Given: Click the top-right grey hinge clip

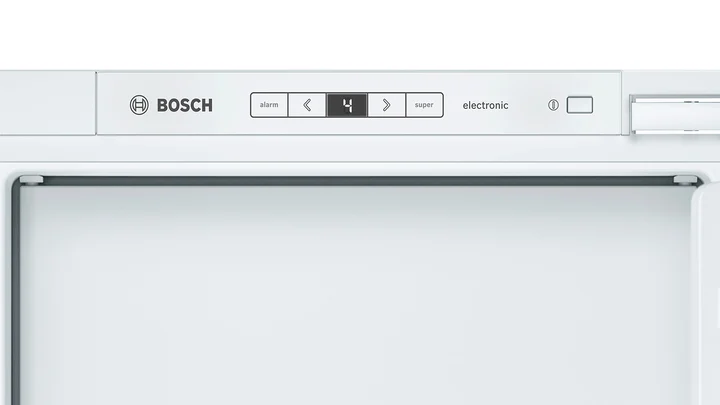Looking at the screenshot, I should pos(686,180).
